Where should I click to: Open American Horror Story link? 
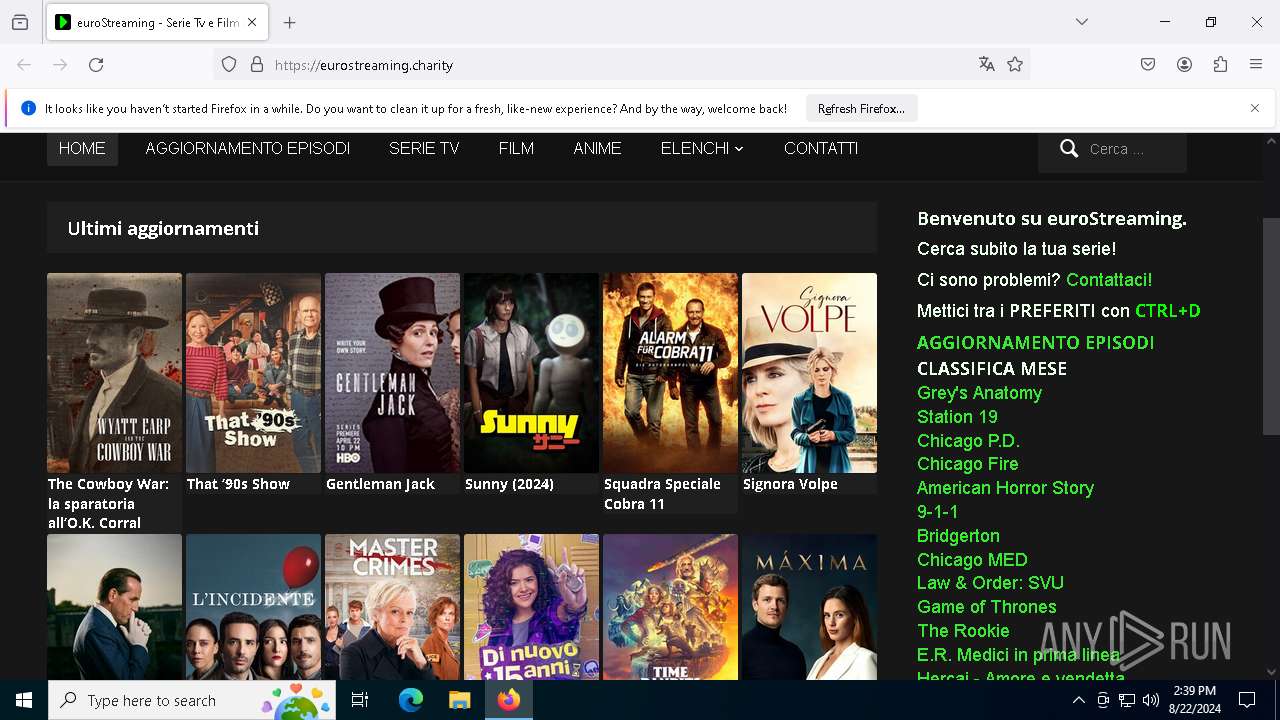click(1005, 488)
